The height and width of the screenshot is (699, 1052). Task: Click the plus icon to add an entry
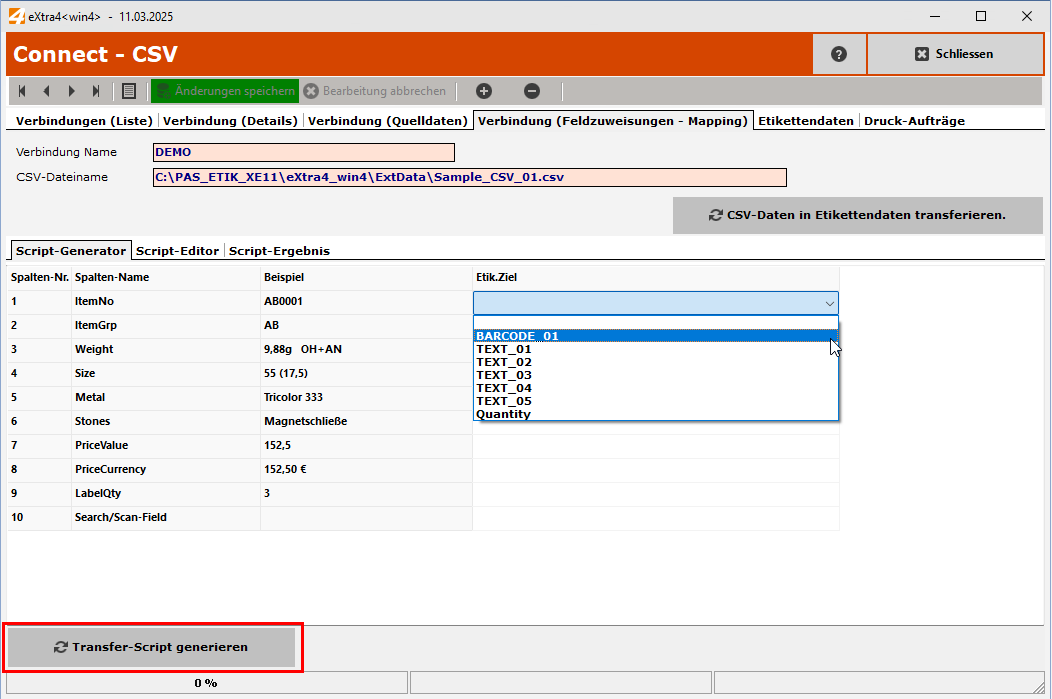click(483, 91)
